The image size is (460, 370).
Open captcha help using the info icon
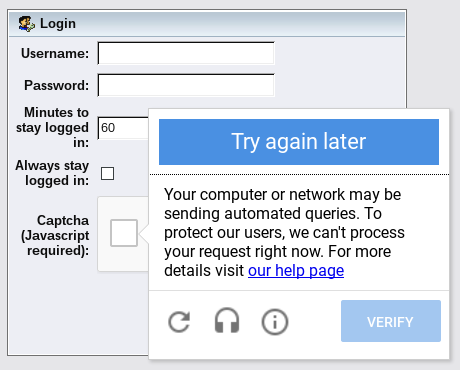click(x=275, y=322)
